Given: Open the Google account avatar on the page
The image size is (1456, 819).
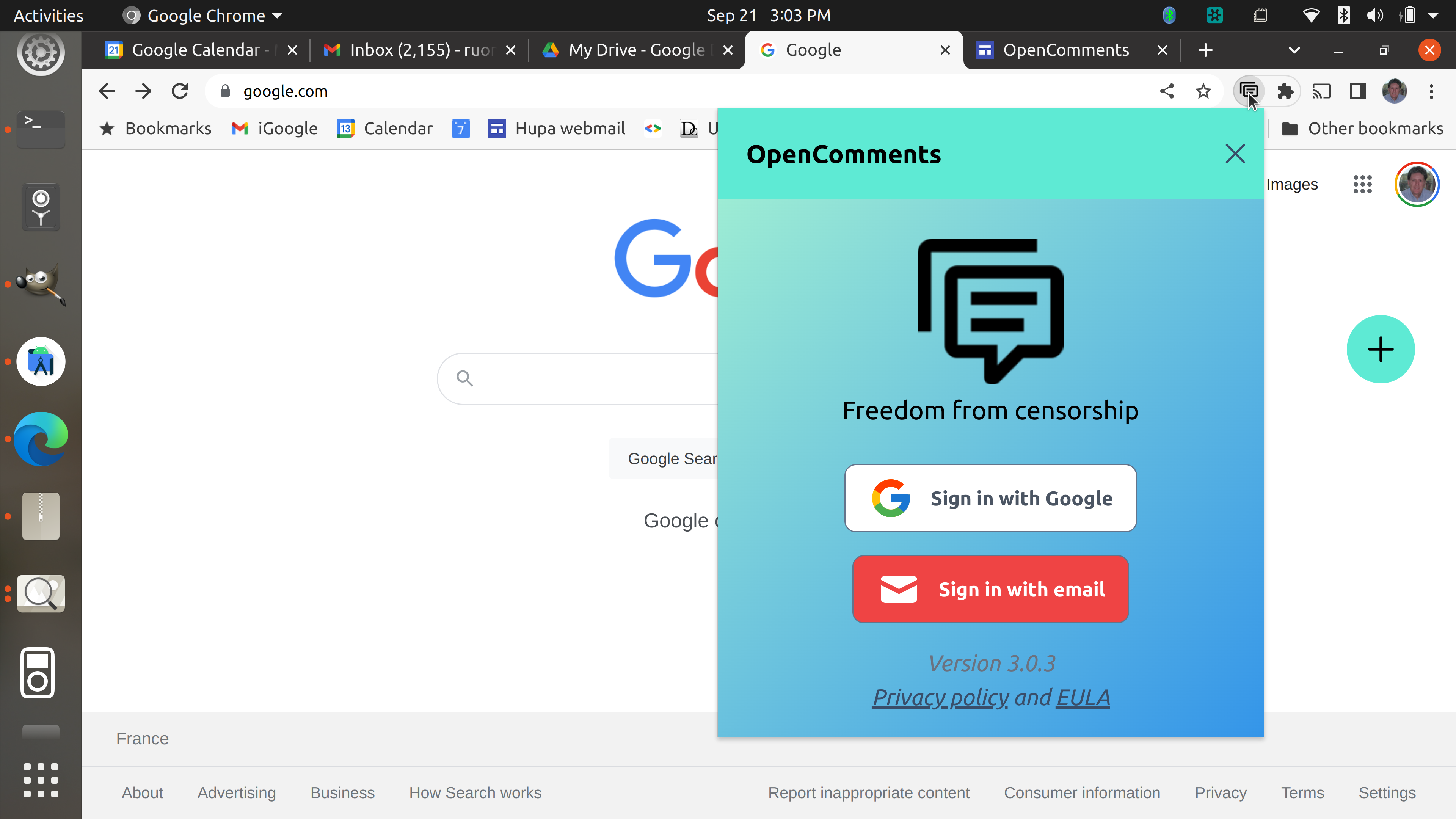Looking at the screenshot, I should (x=1417, y=184).
